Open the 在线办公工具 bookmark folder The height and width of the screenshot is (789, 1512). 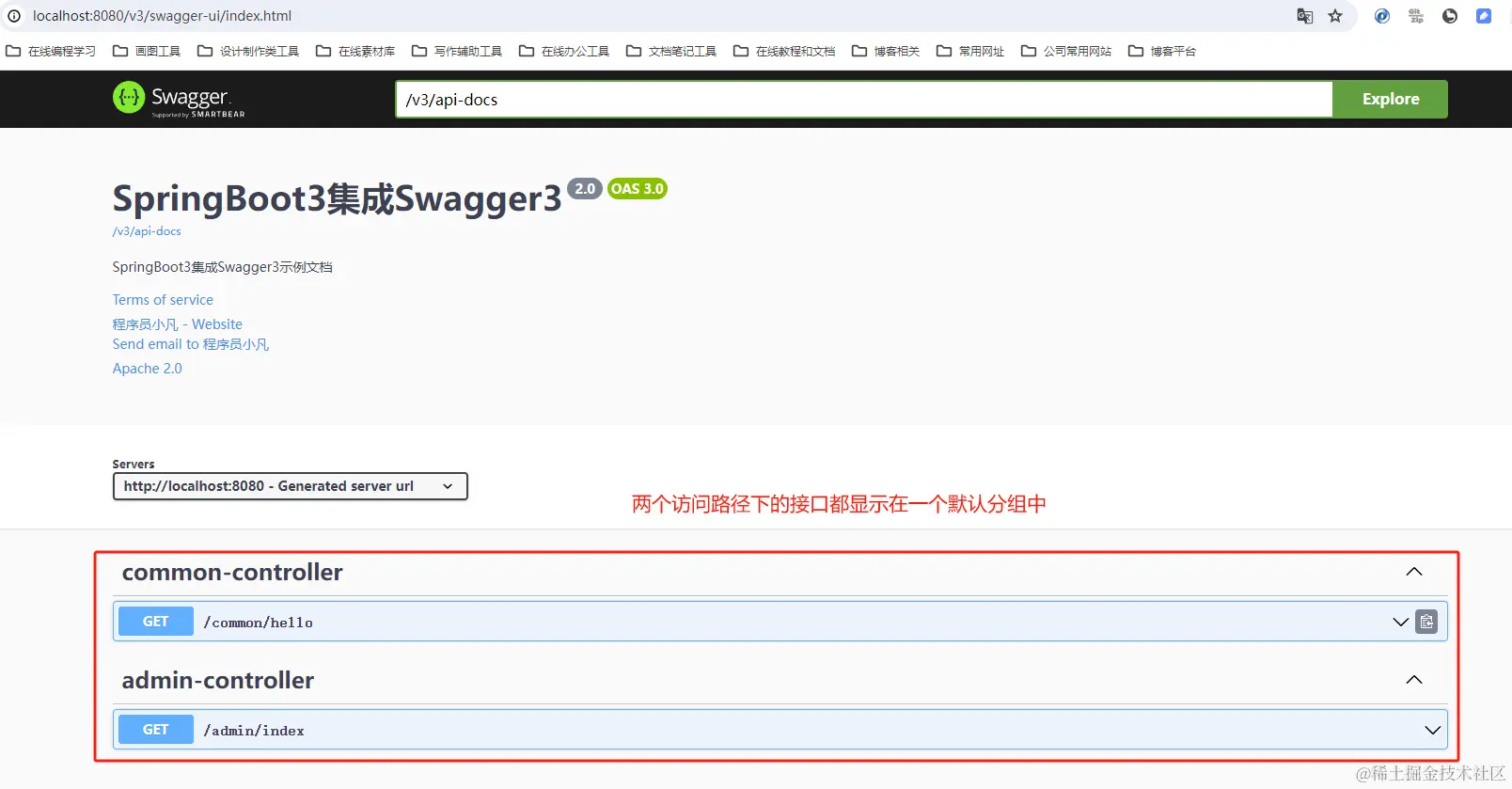click(564, 51)
